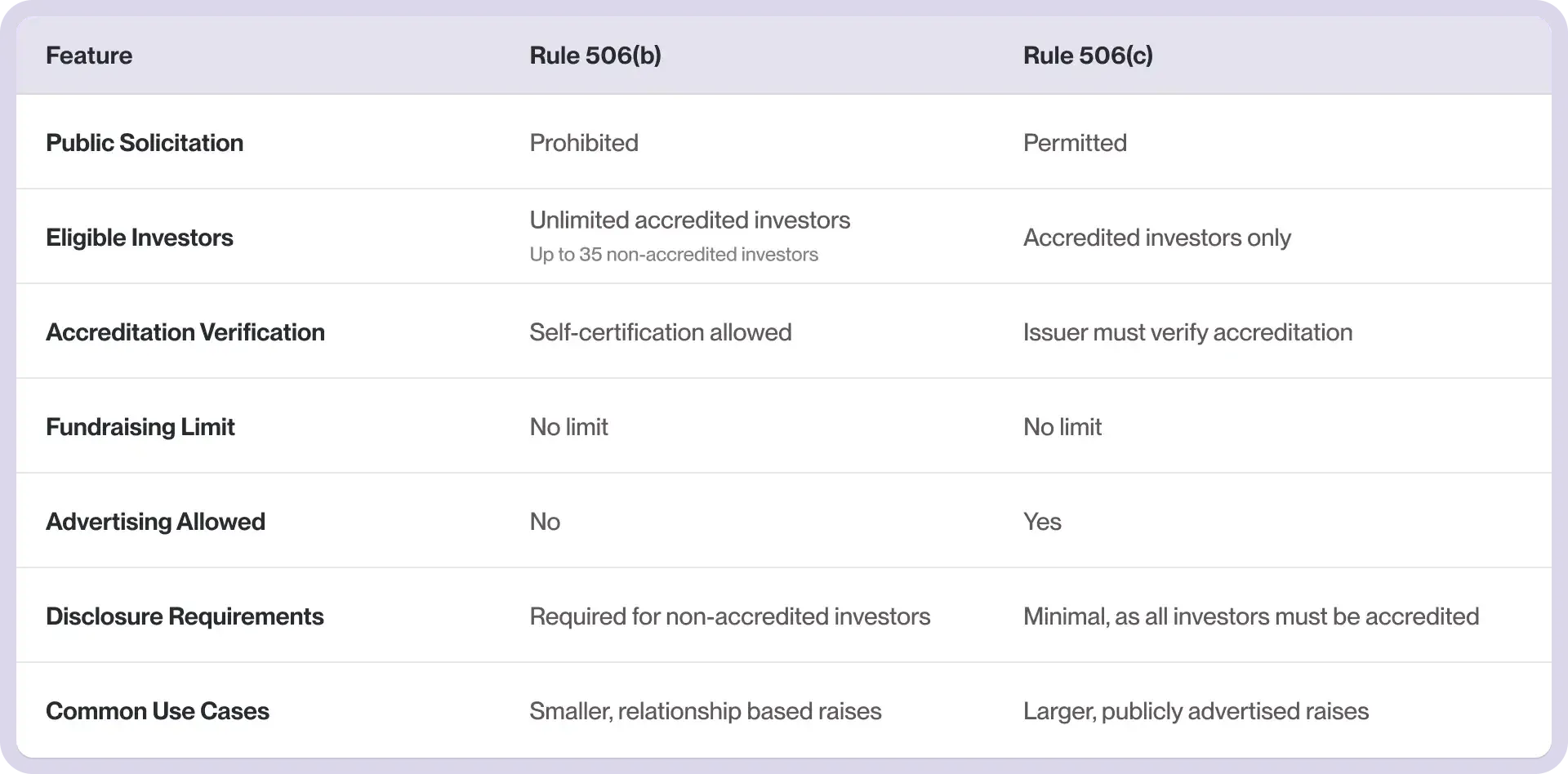Select the Fundraising Limit row label
The height and width of the screenshot is (774, 1568).
(x=140, y=427)
